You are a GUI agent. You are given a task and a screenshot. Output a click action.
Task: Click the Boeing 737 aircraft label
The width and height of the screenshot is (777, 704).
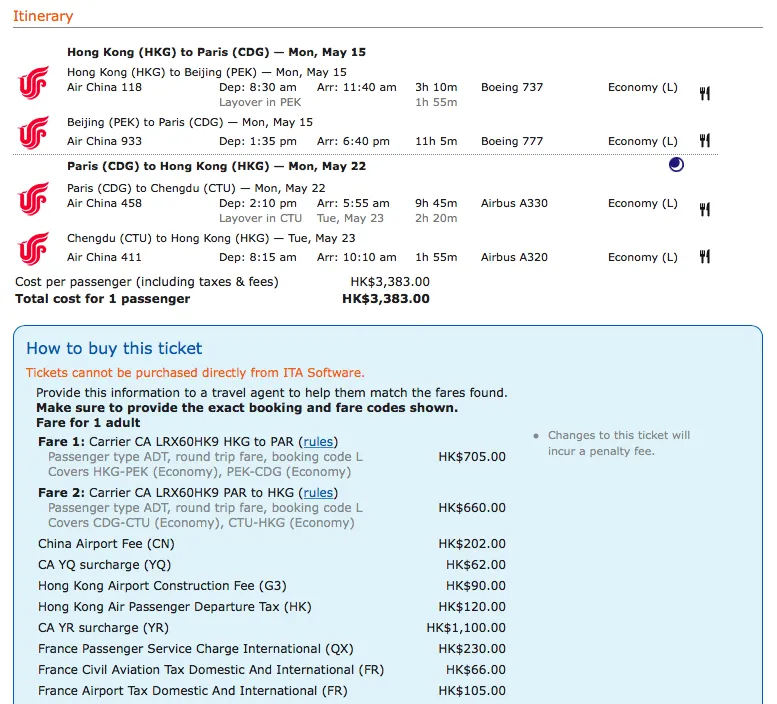click(512, 87)
